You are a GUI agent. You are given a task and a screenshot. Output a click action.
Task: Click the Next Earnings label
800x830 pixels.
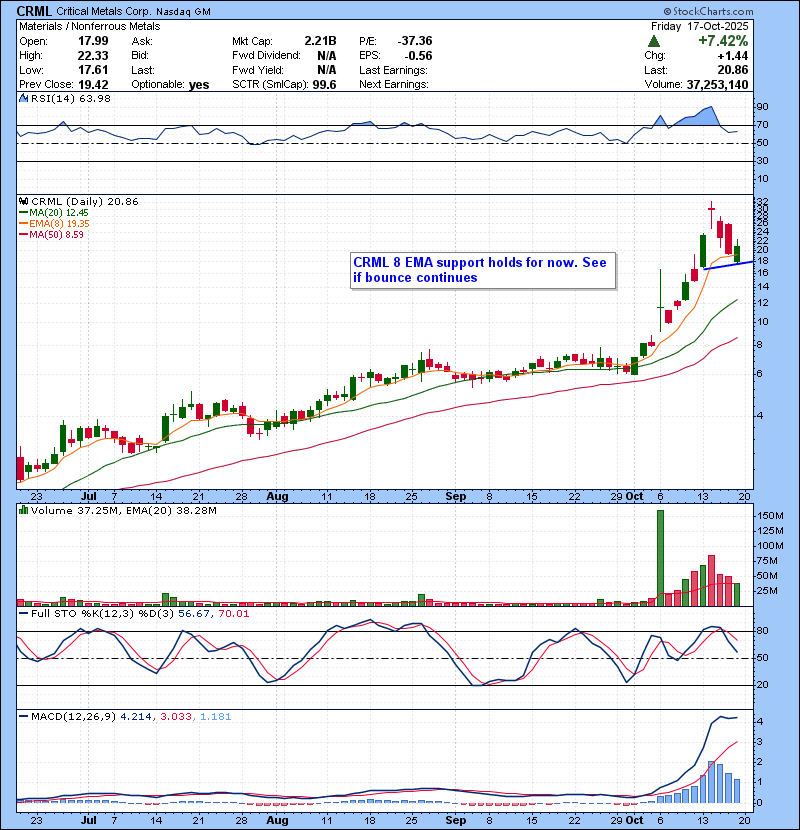(x=393, y=85)
